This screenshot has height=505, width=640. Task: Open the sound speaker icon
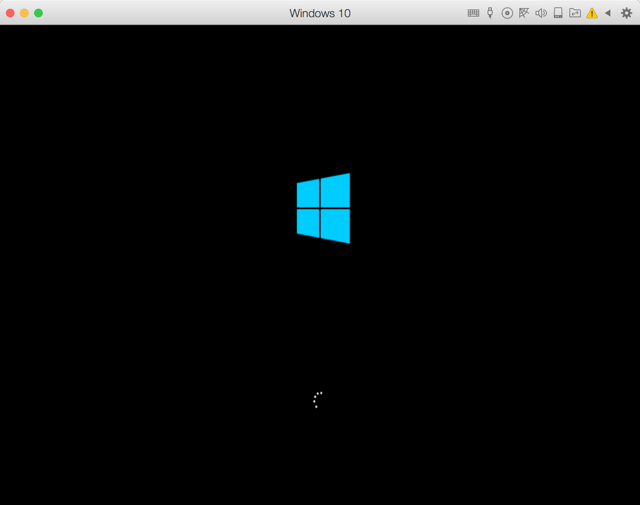point(541,13)
